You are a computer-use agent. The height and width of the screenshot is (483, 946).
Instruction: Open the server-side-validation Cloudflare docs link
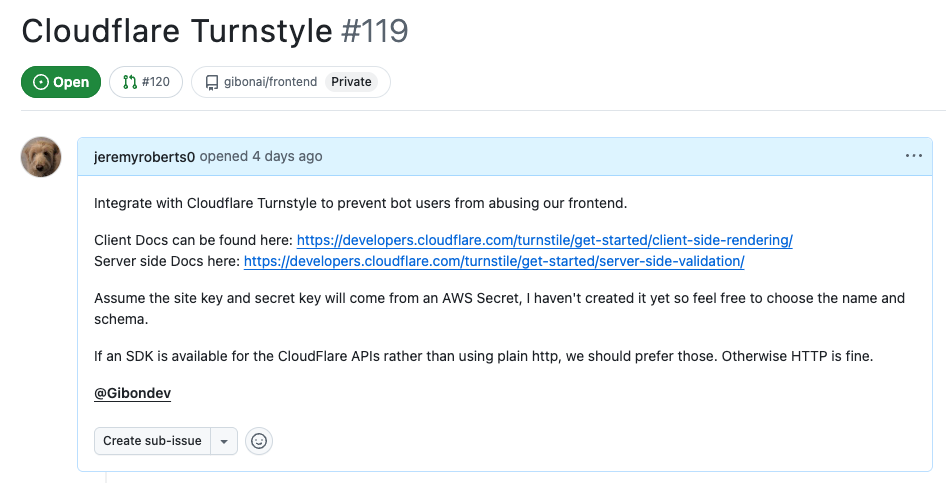(x=494, y=261)
